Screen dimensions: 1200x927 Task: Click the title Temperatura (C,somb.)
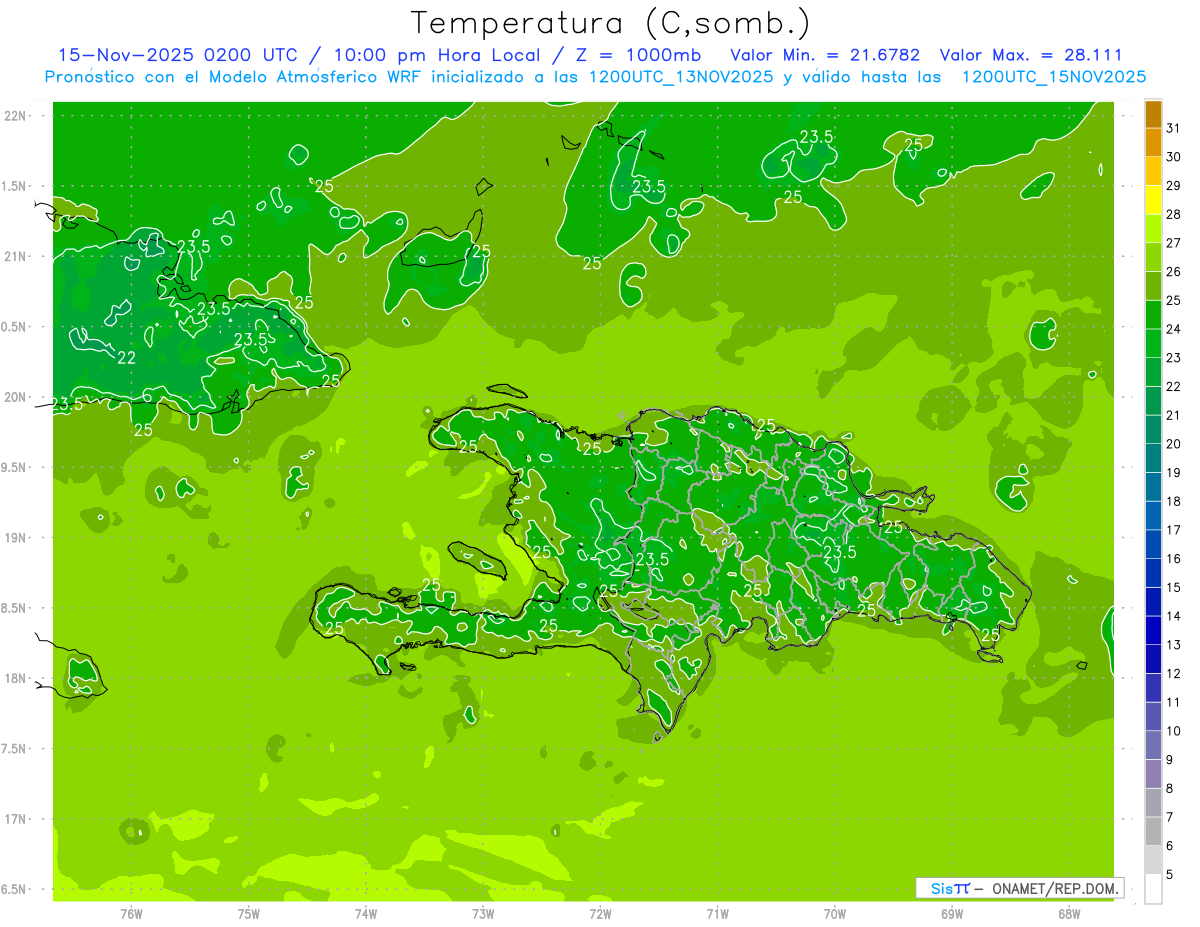(611, 23)
